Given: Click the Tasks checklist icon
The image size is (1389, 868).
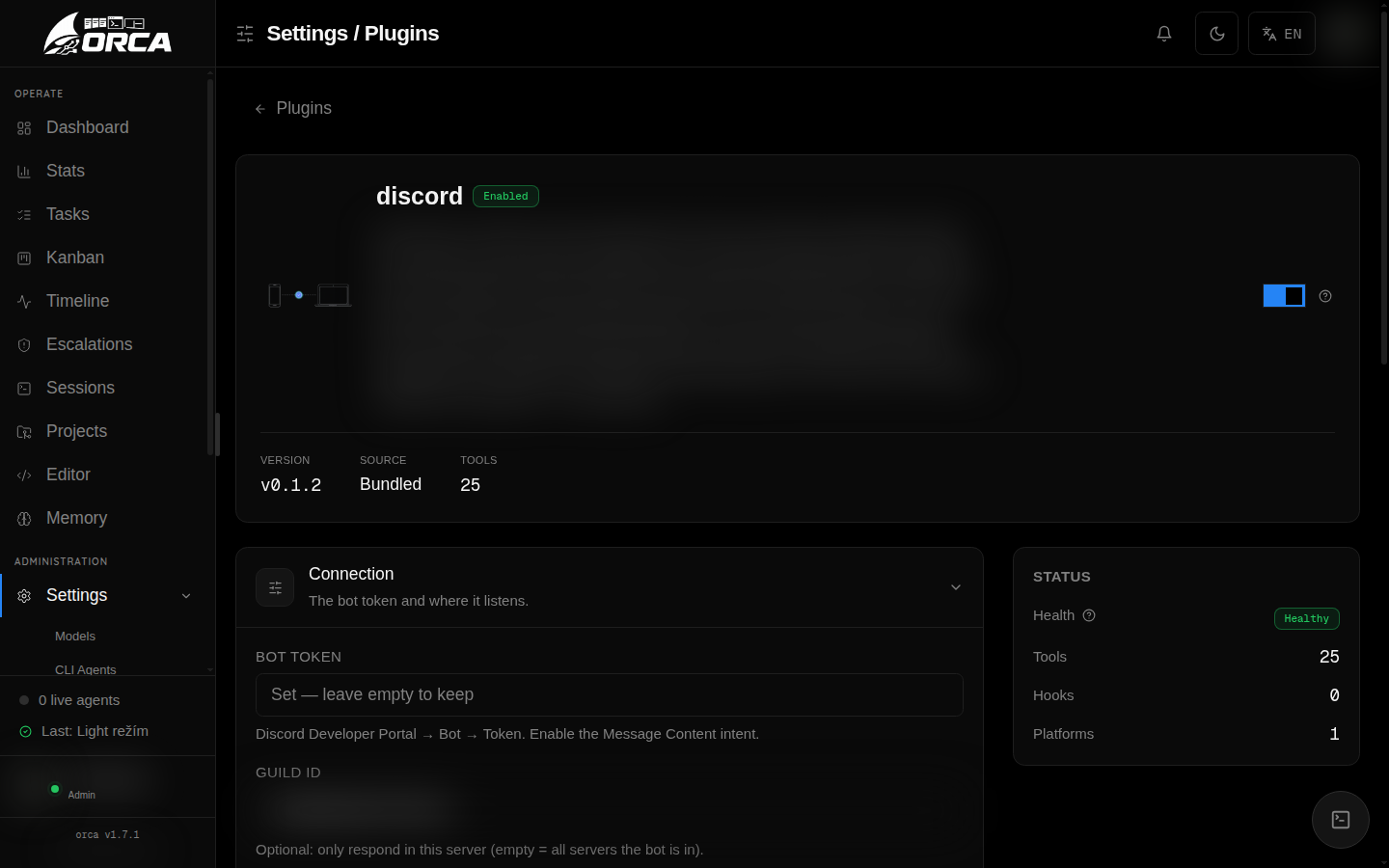Looking at the screenshot, I should click(24, 215).
